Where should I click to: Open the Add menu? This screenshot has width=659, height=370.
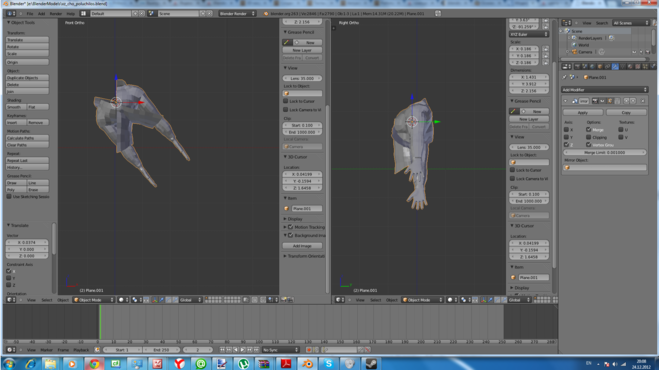click(42, 13)
